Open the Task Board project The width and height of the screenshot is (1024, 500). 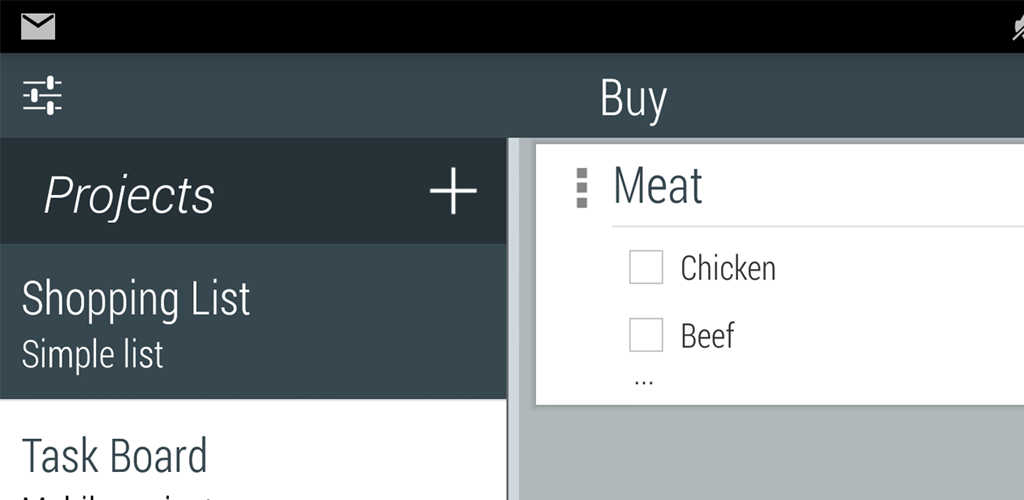pyautogui.click(x=115, y=456)
